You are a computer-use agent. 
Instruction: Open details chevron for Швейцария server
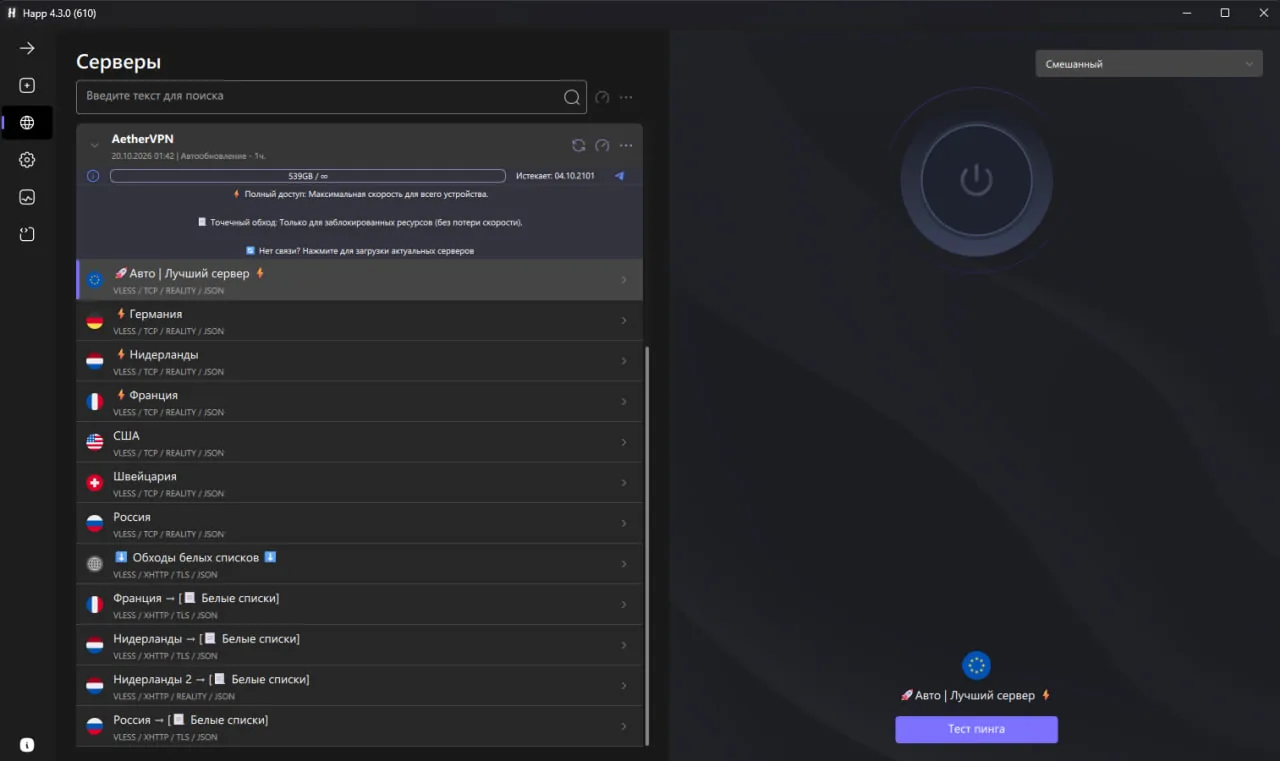[x=624, y=483]
